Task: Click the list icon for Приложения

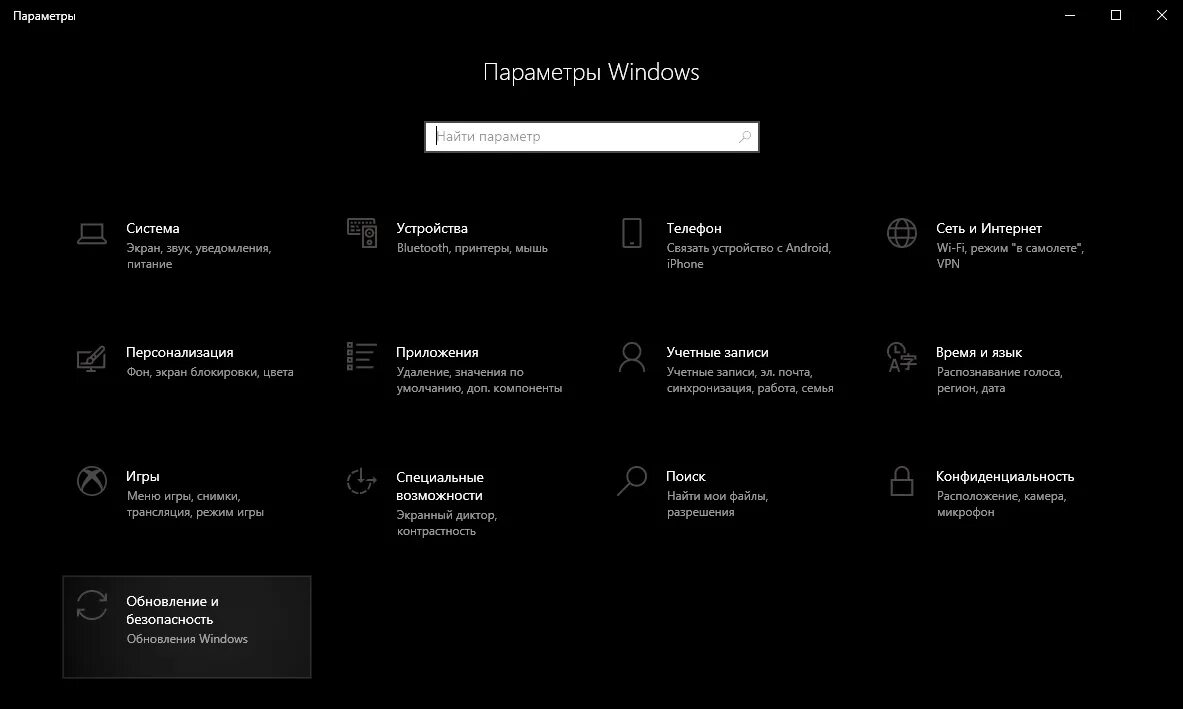Action: tap(361, 356)
